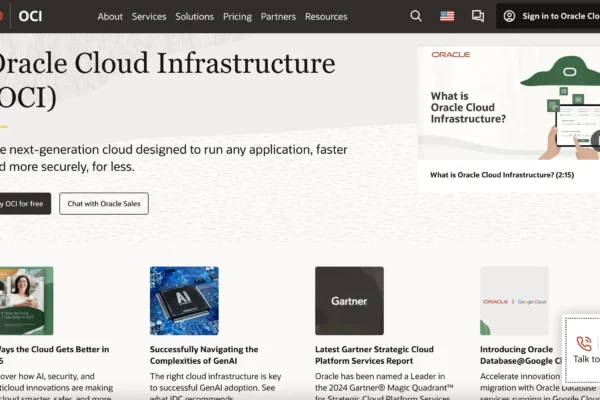The image size is (600, 400).
Task: Open the chat bubbles contact icon
Action: tap(478, 16)
